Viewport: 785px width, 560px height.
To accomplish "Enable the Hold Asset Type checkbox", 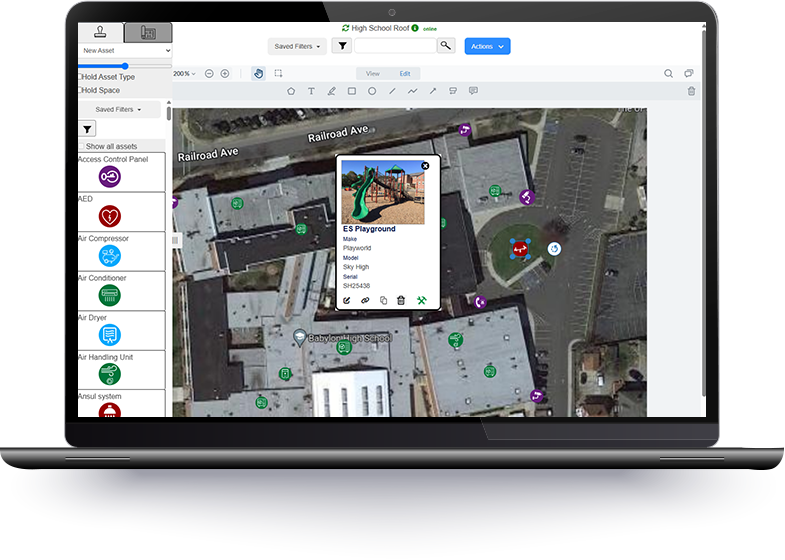I will [81, 77].
